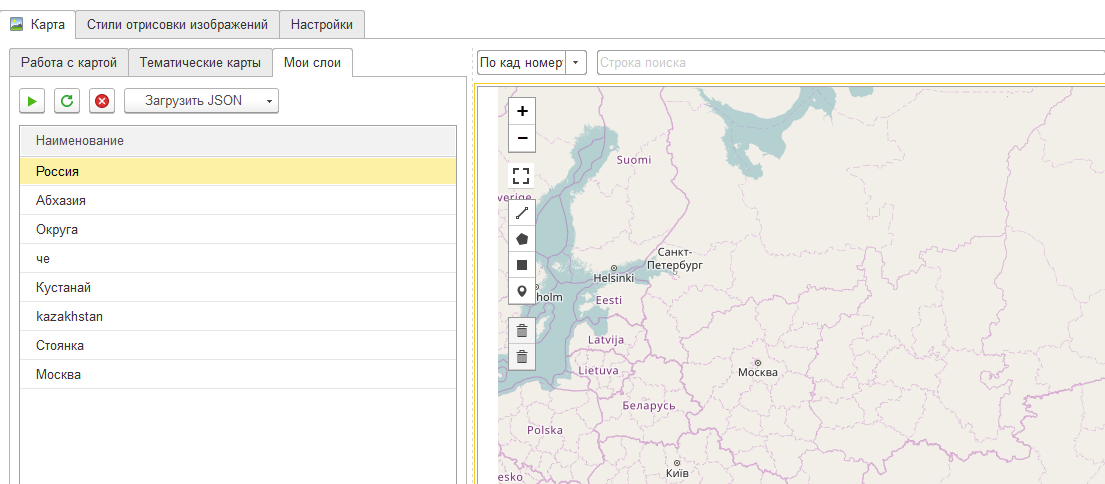This screenshot has height=484, width=1105.
Task: Switch to the Стили отрисовки изображений tab
Action: pyautogui.click(x=177, y=24)
